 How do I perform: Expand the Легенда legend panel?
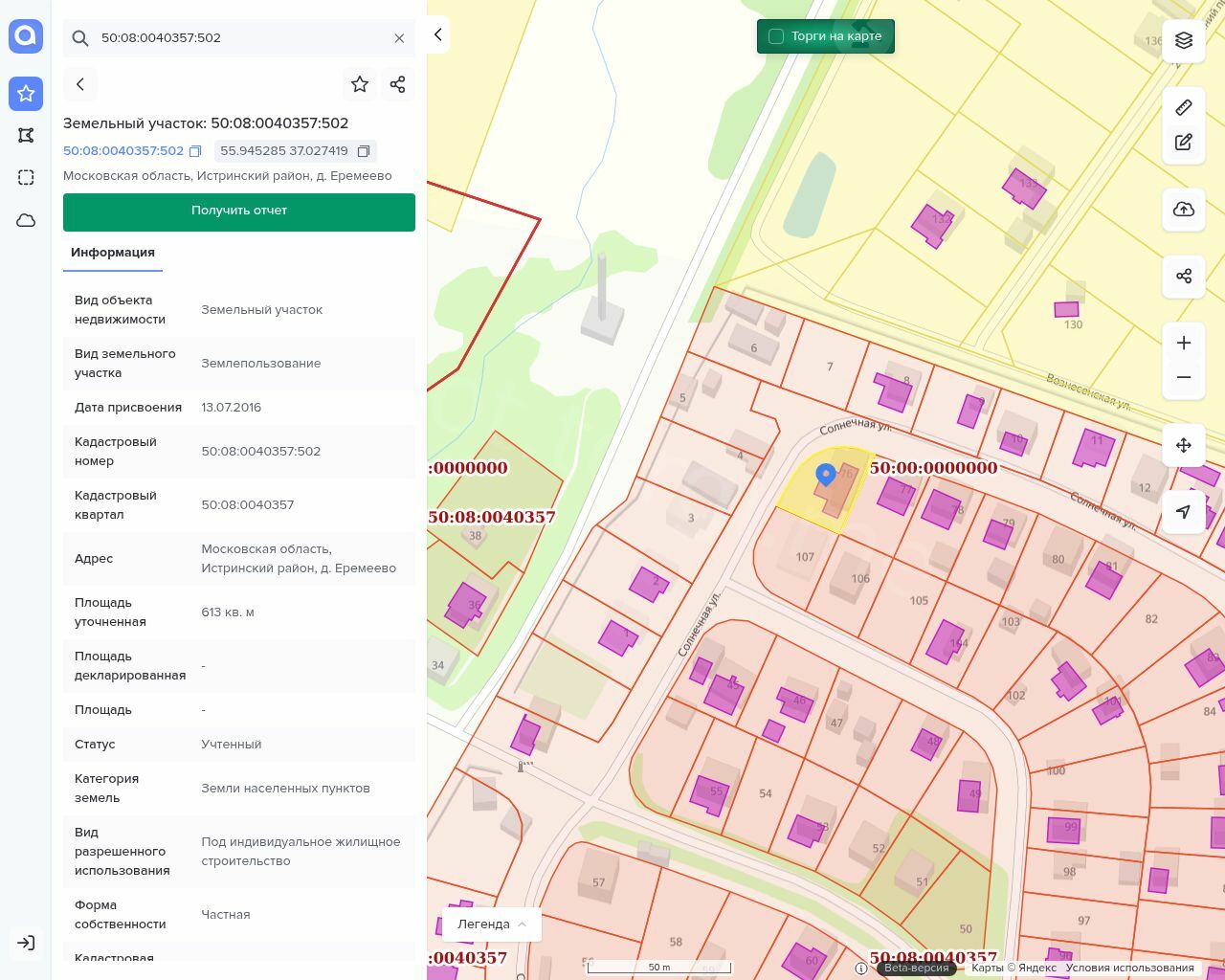click(492, 924)
